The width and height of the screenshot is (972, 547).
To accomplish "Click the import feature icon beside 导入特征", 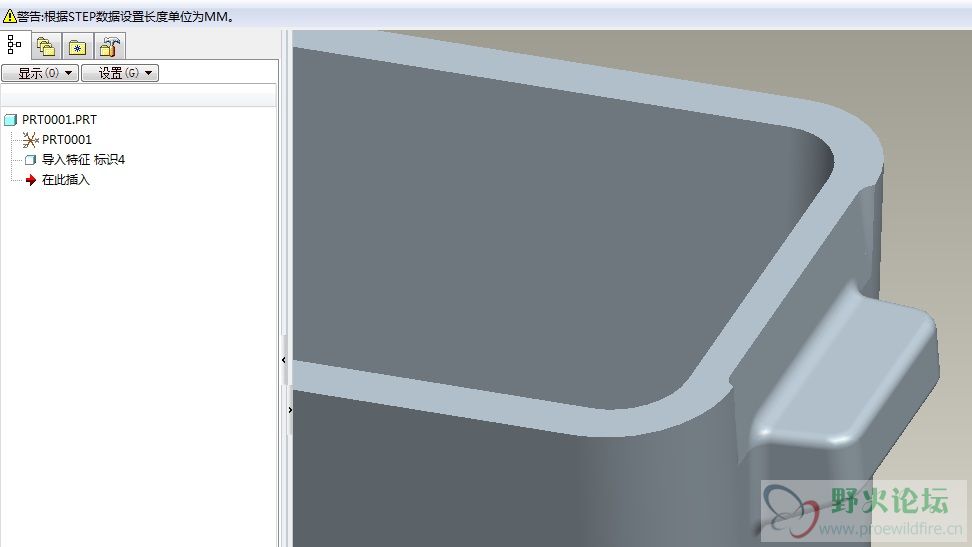I will [30, 160].
